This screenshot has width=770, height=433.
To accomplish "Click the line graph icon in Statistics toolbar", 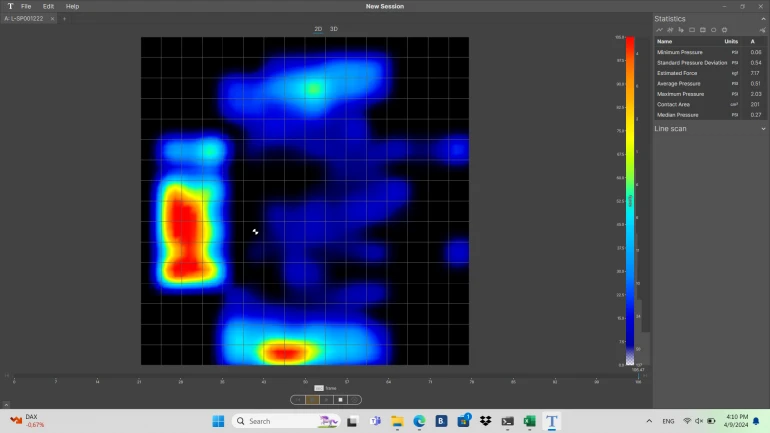I will tap(659, 30).
